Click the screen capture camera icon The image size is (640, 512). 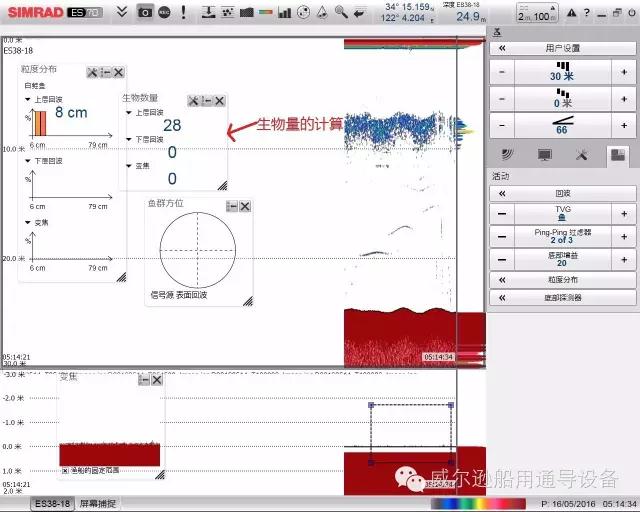point(145,12)
